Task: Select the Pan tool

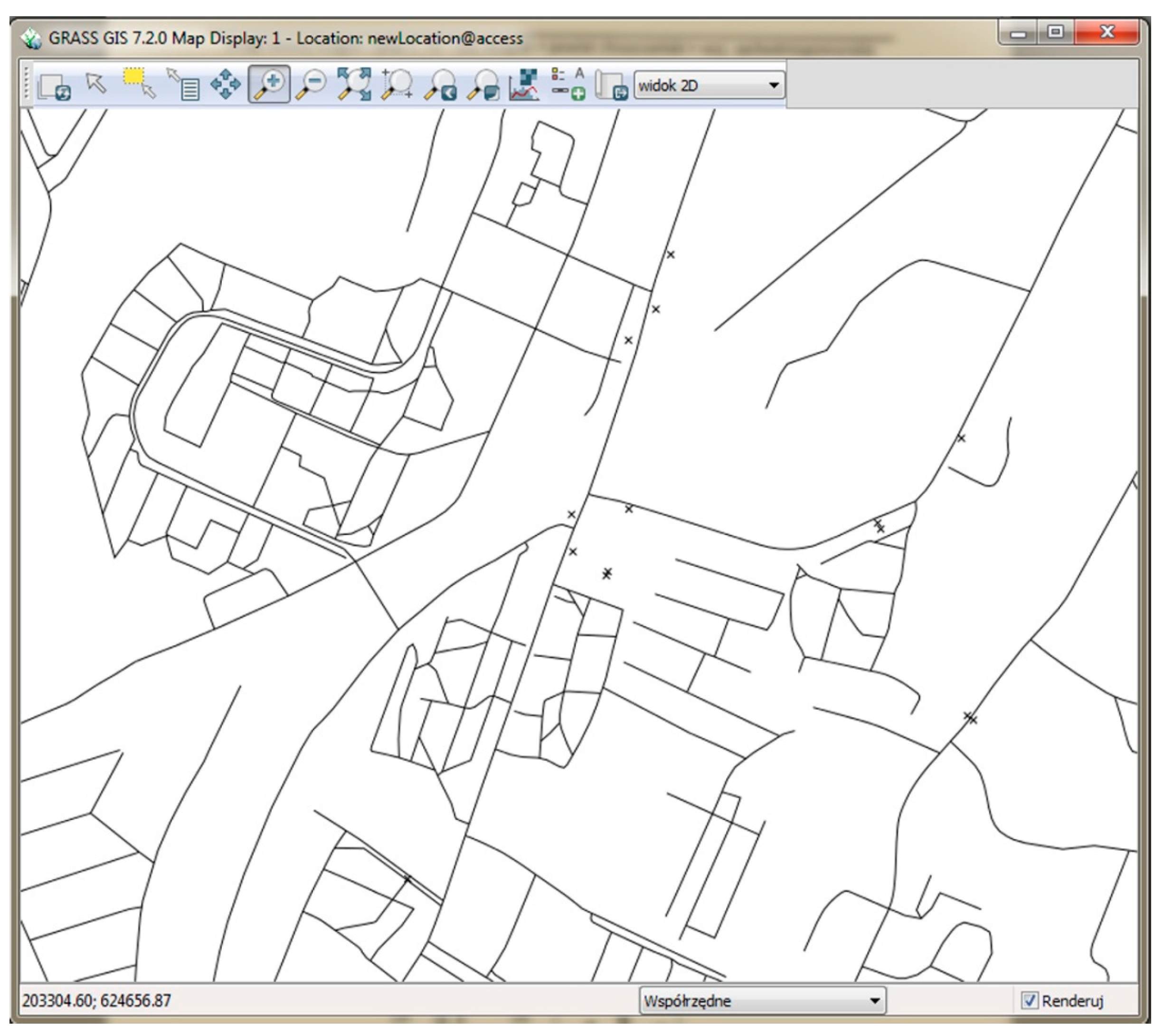Action: (226, 85)
